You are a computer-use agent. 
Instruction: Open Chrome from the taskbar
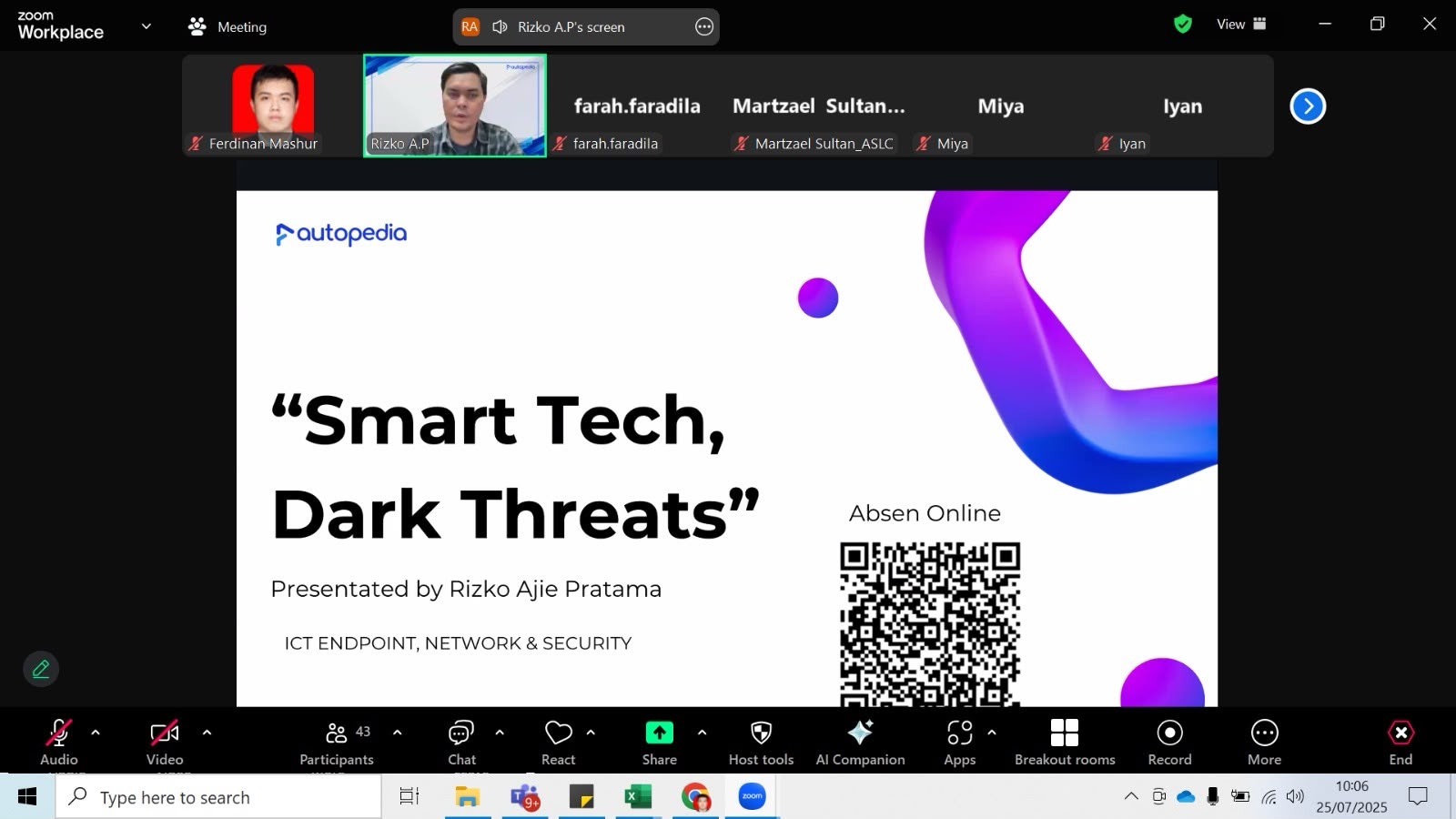695,797
